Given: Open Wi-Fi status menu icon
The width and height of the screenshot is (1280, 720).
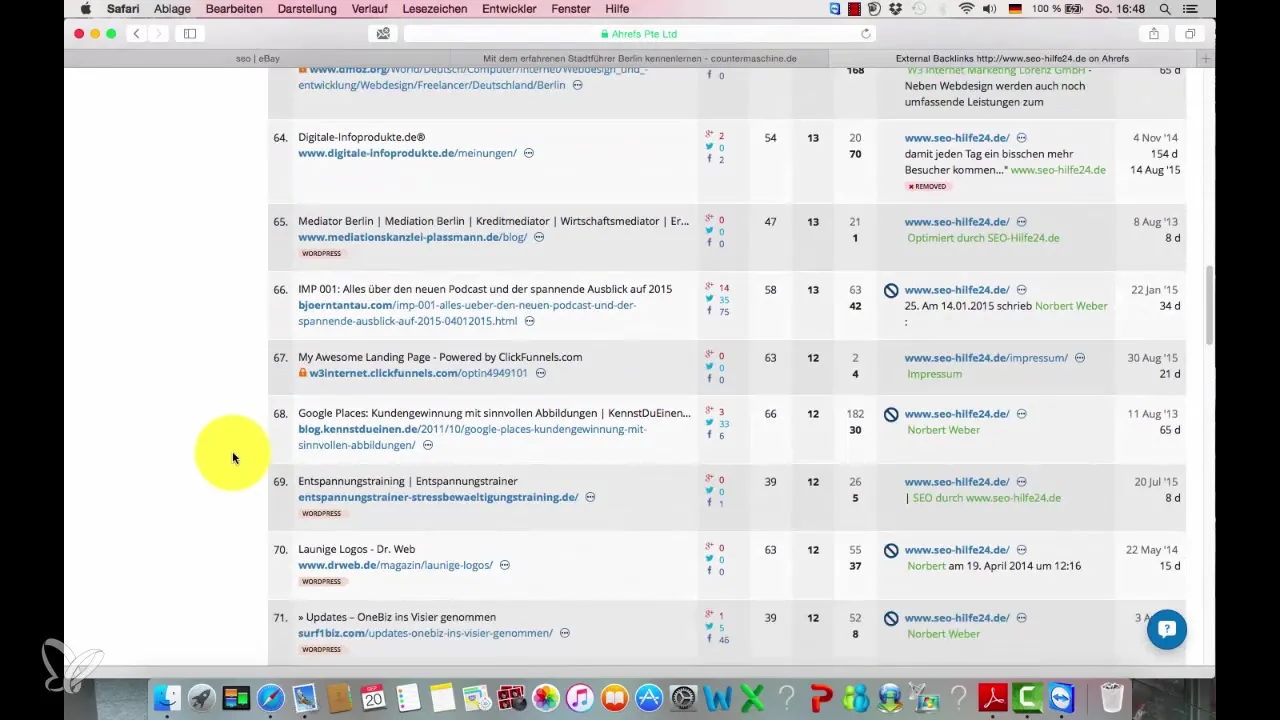Looking at the screenshot, I should [966, 9].
